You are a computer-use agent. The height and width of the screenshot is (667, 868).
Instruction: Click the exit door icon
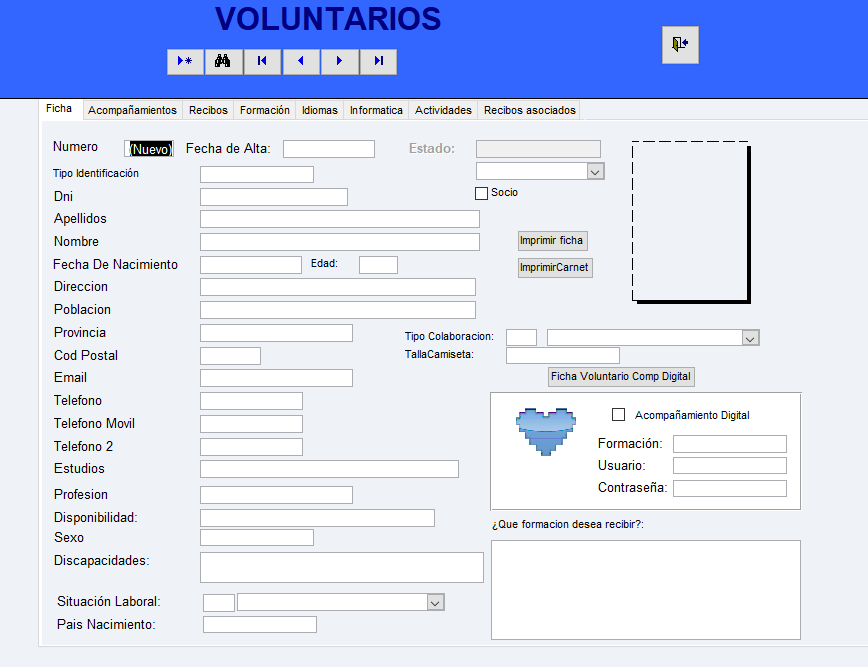(x=680, y=45)
